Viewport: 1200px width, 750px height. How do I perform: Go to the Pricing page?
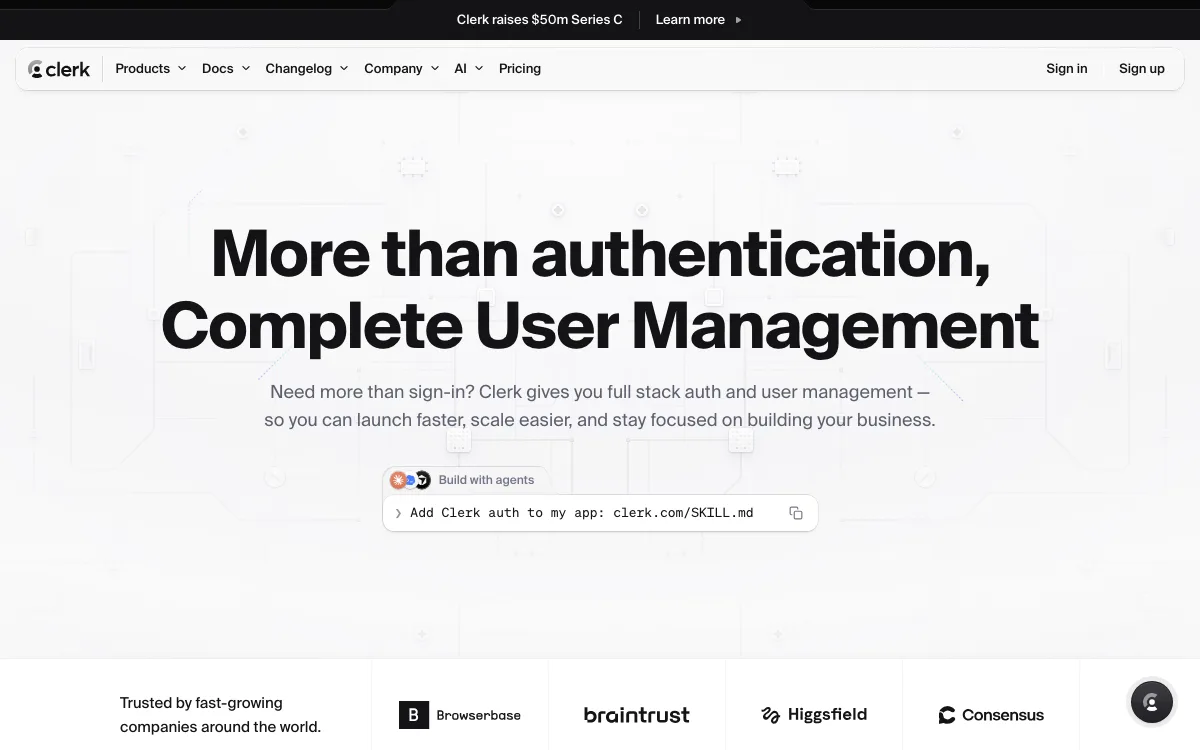coord(520,69)
